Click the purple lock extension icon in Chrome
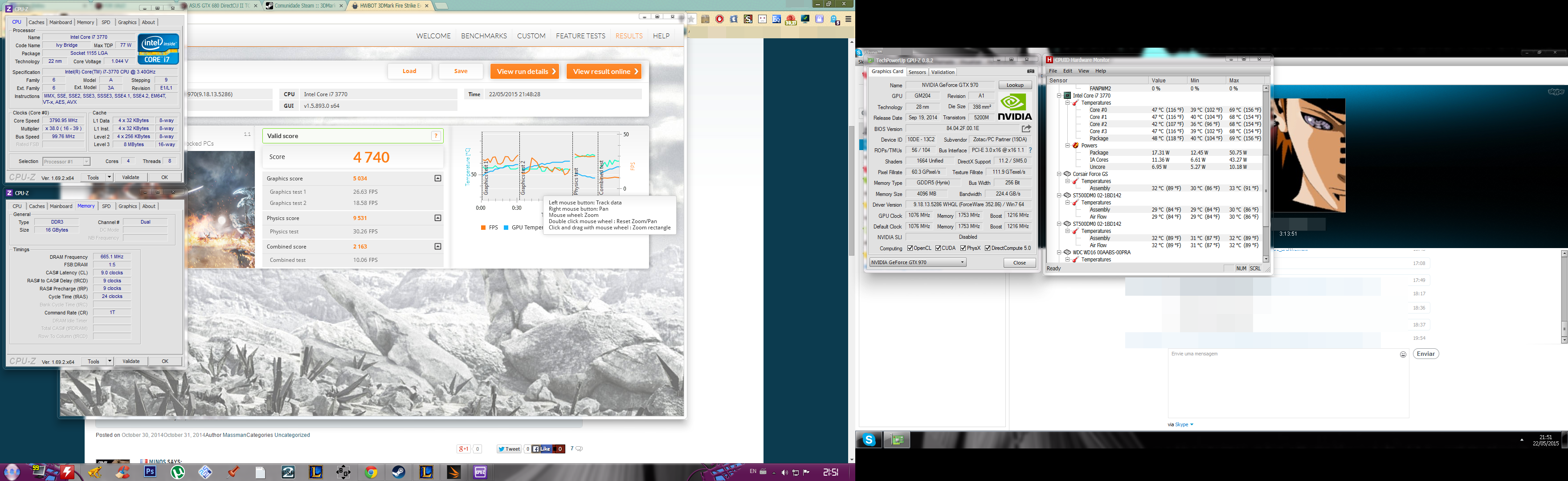1568x481 pixels. (x=819, y=19)
